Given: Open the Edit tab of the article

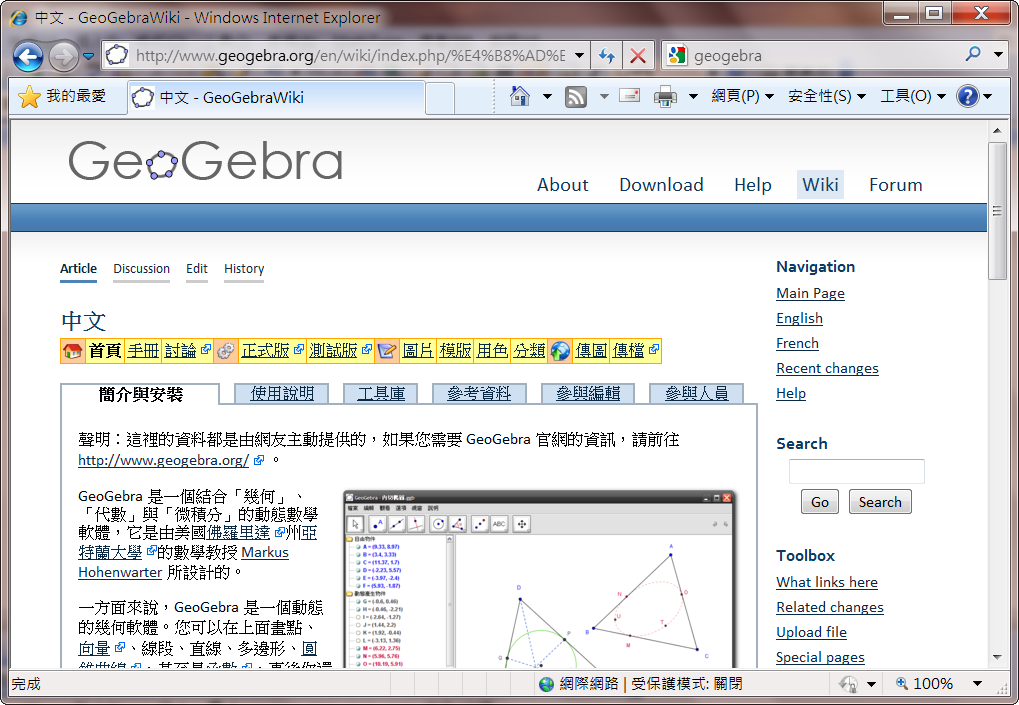Looking at the screenshot, I should click(196, 269).
